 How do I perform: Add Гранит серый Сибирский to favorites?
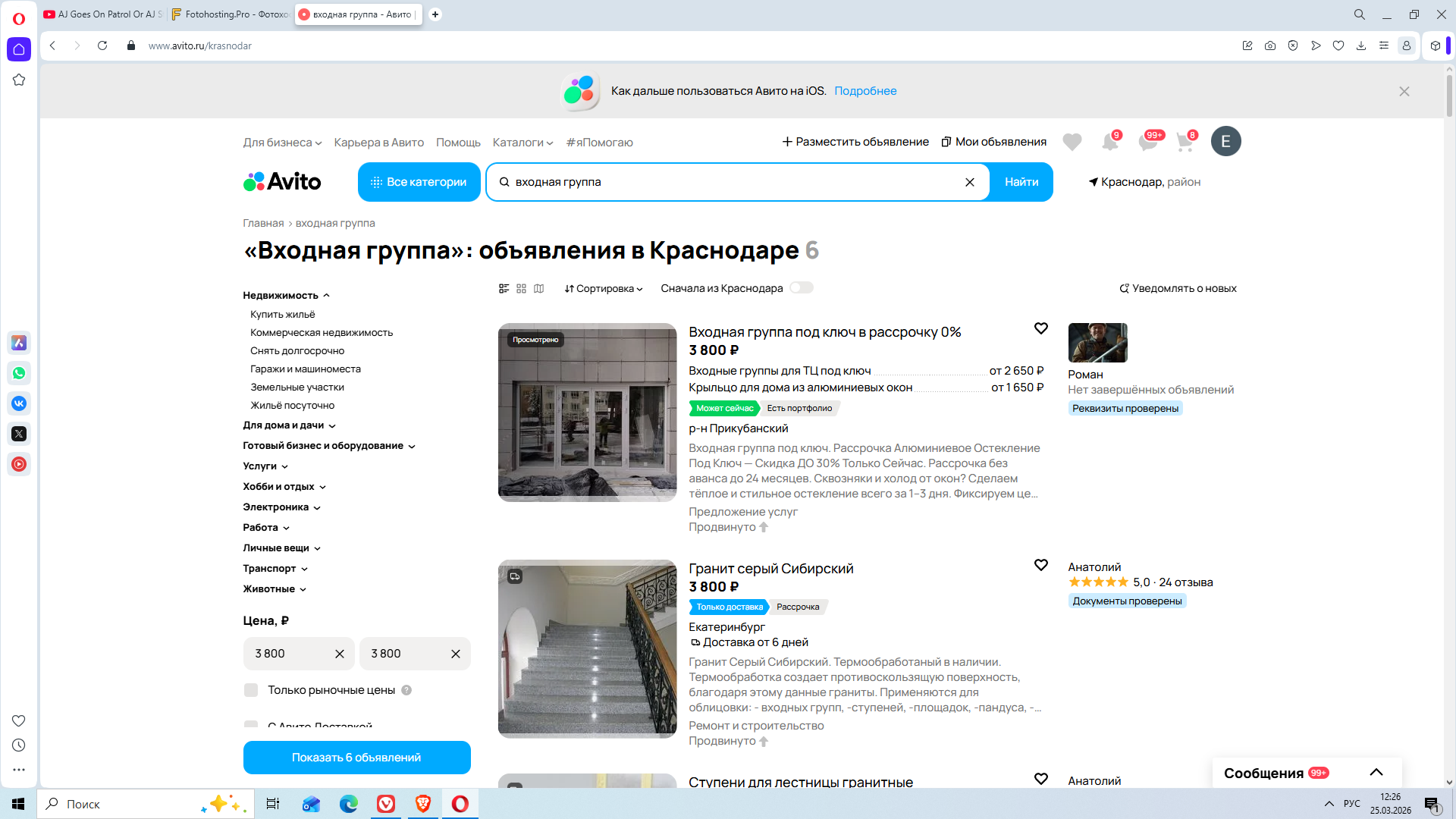pos(1040,565)
